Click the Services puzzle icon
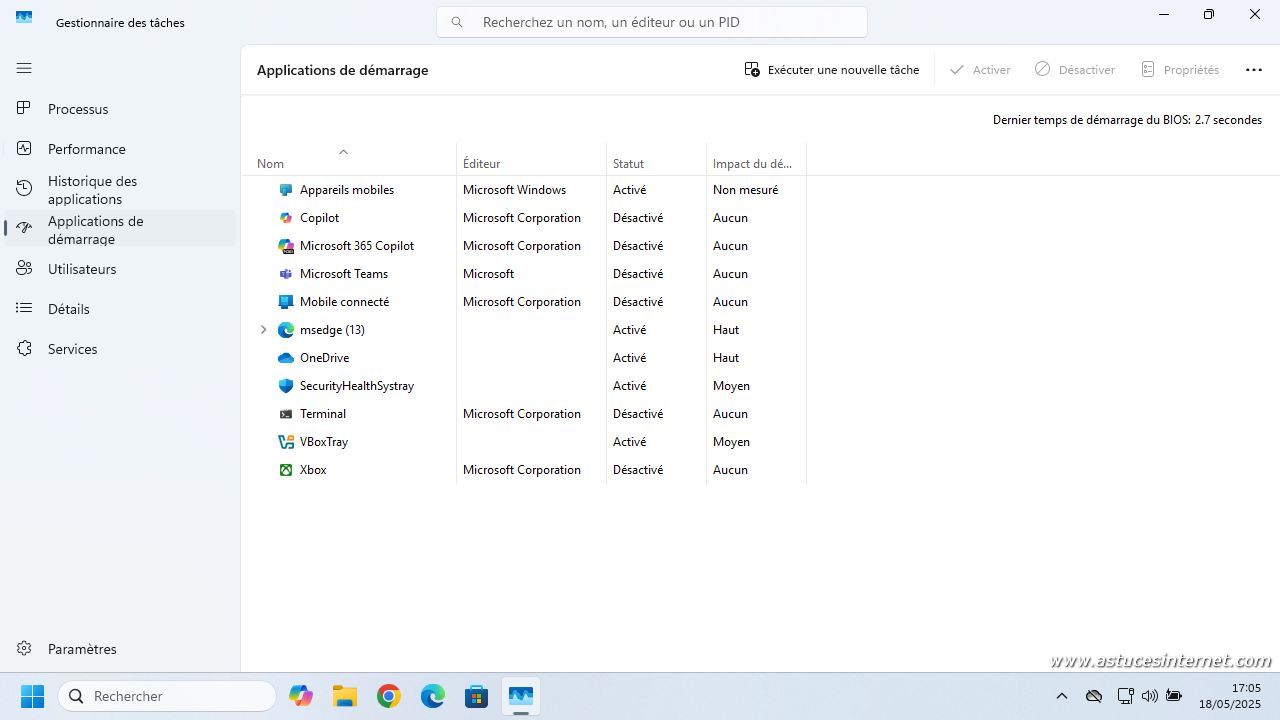1280x720 pixels. click(x=24, y=348)
